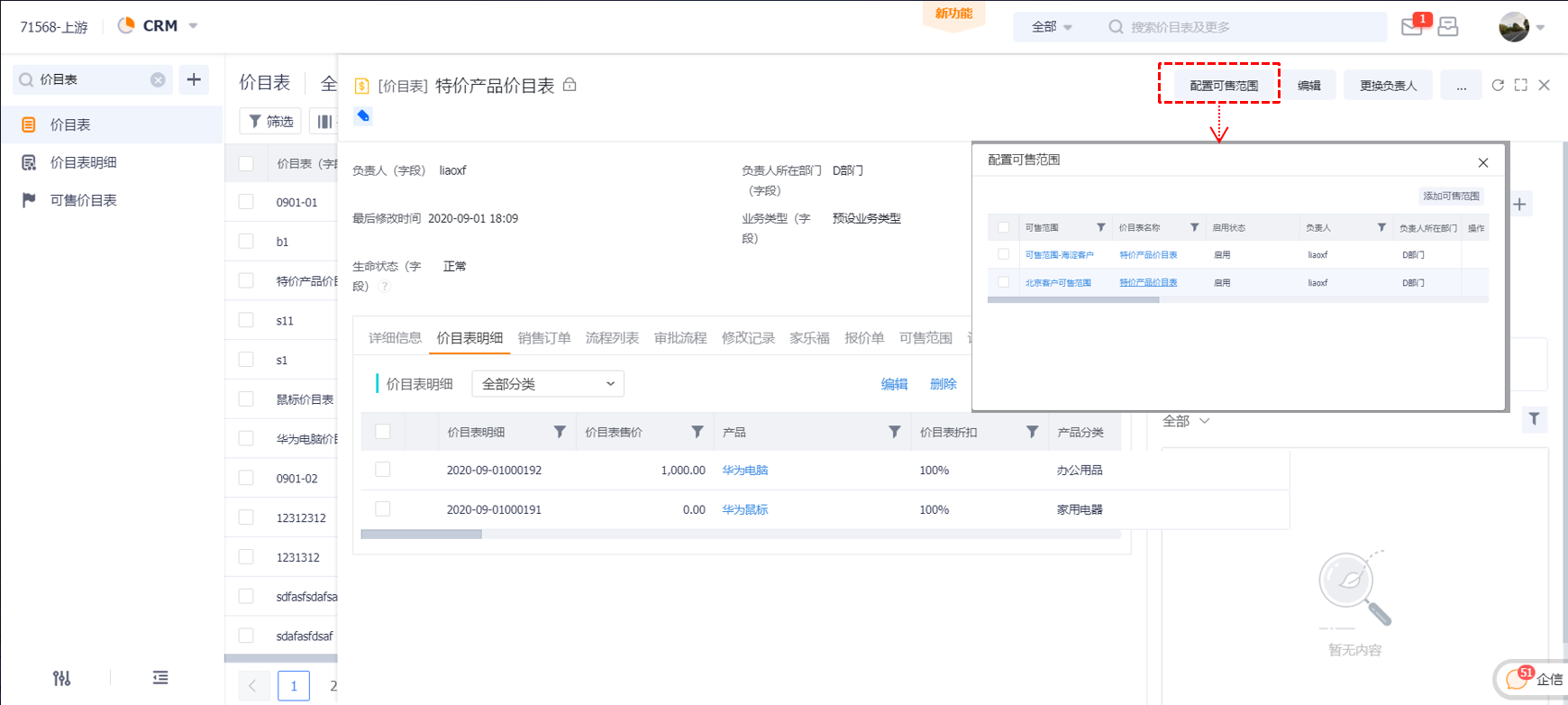Click the 配置可售范围 button

click(x=1223, y=86)
